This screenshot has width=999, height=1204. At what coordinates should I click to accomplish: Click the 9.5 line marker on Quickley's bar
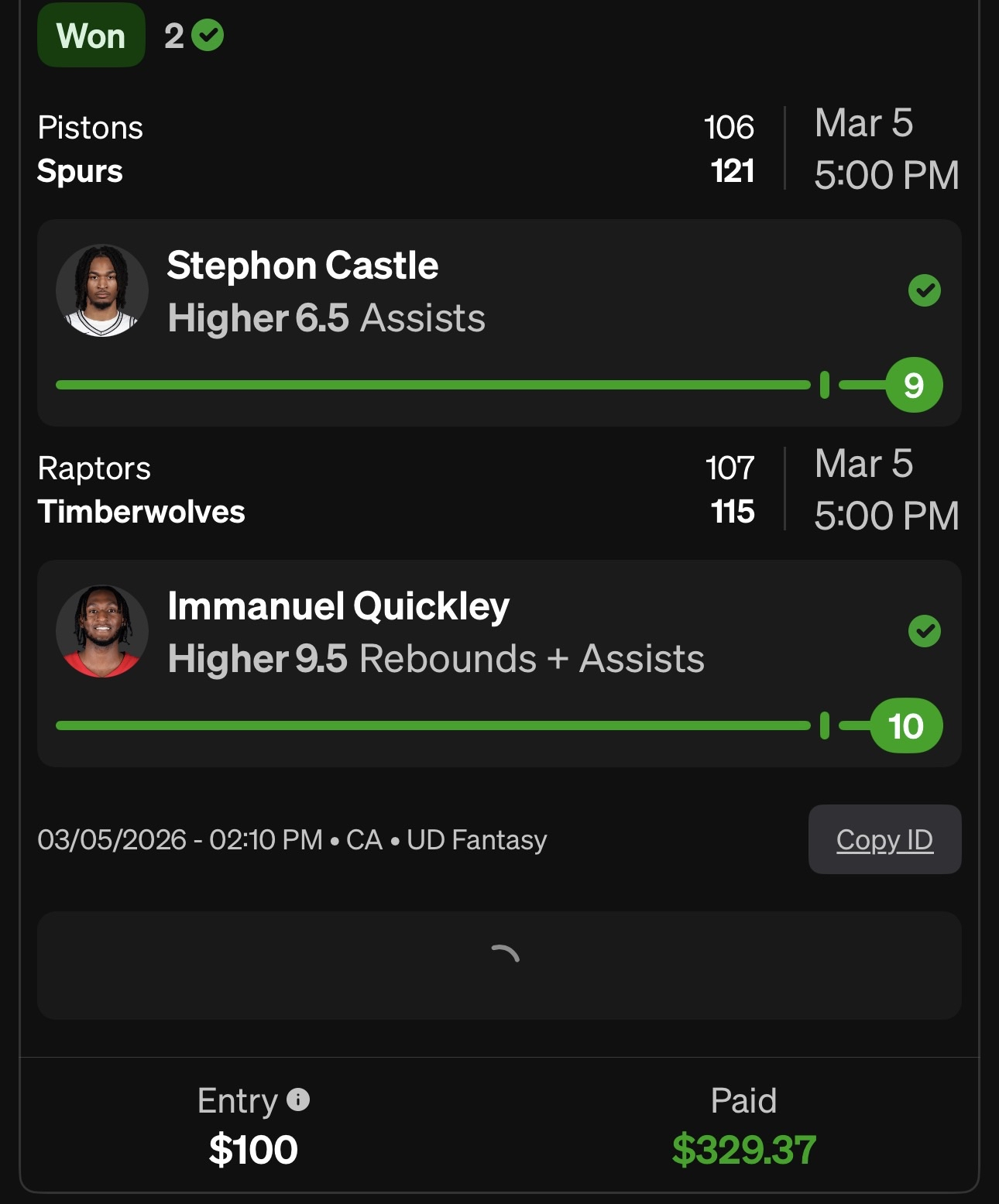click(825, 725)
